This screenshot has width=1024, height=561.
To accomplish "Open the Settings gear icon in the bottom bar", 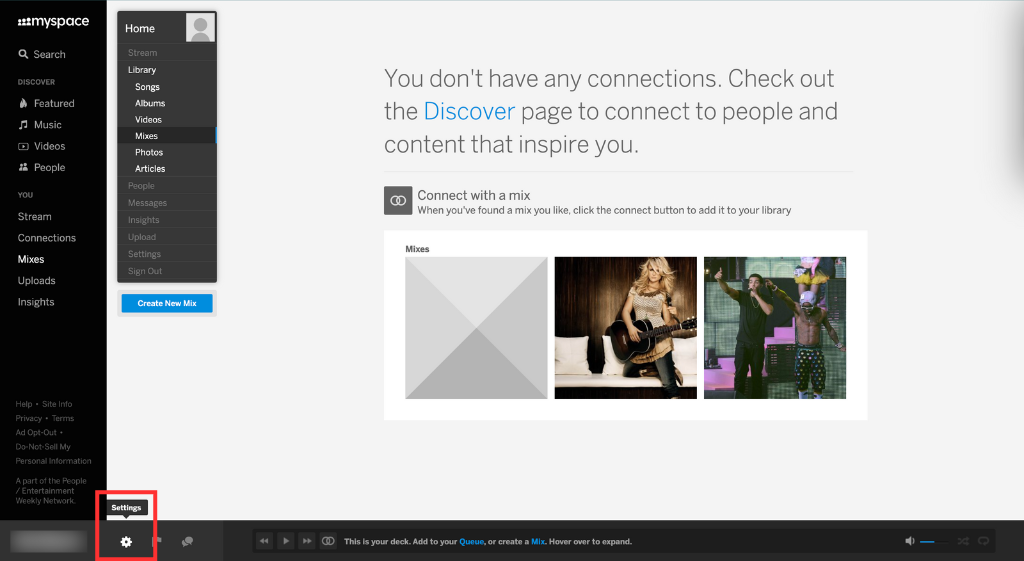I will coord(126,541).
